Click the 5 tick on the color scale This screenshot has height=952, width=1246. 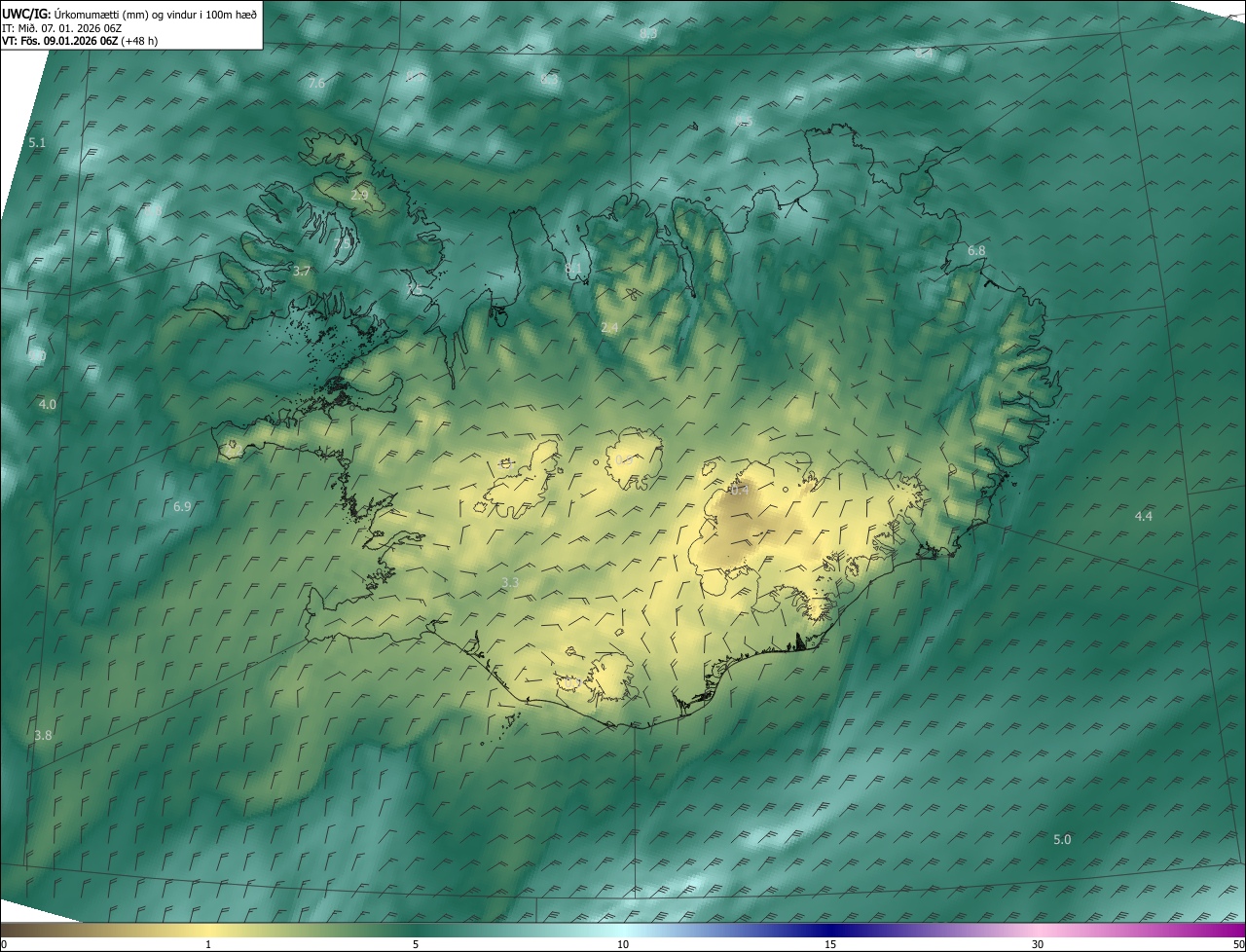[x=416, y=945]
